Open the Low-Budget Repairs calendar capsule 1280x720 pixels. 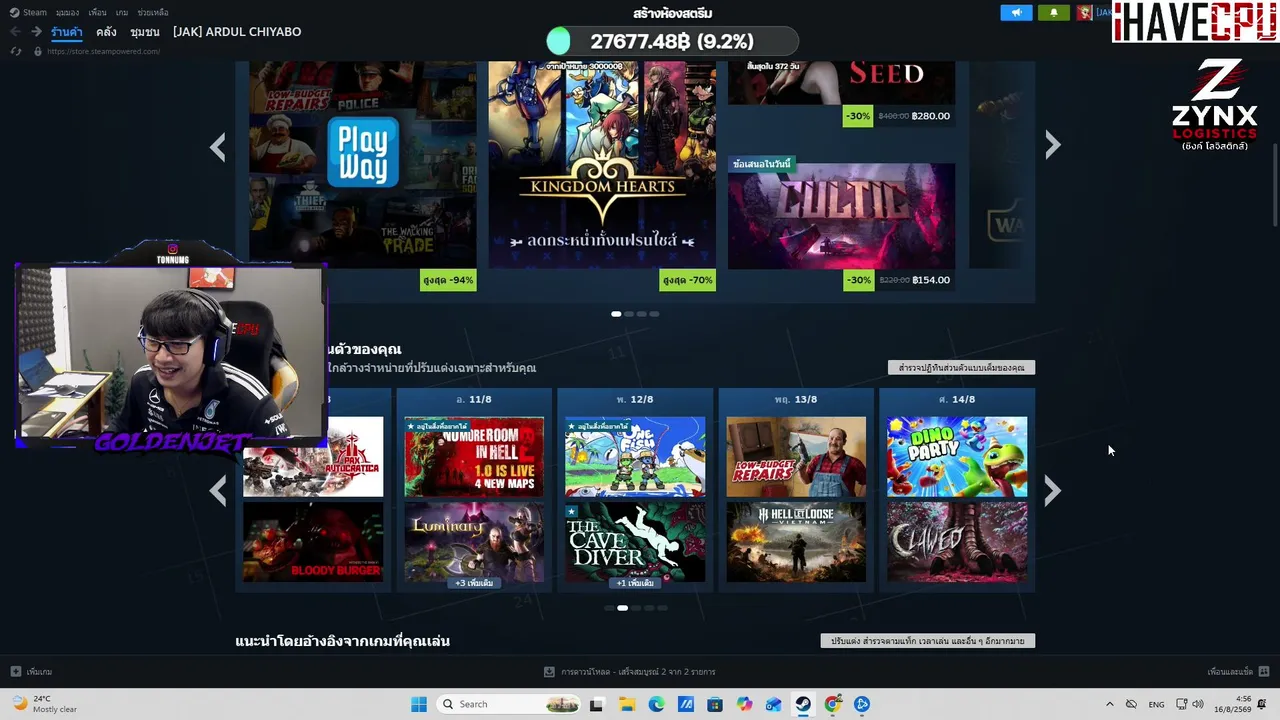coord(796,457)
